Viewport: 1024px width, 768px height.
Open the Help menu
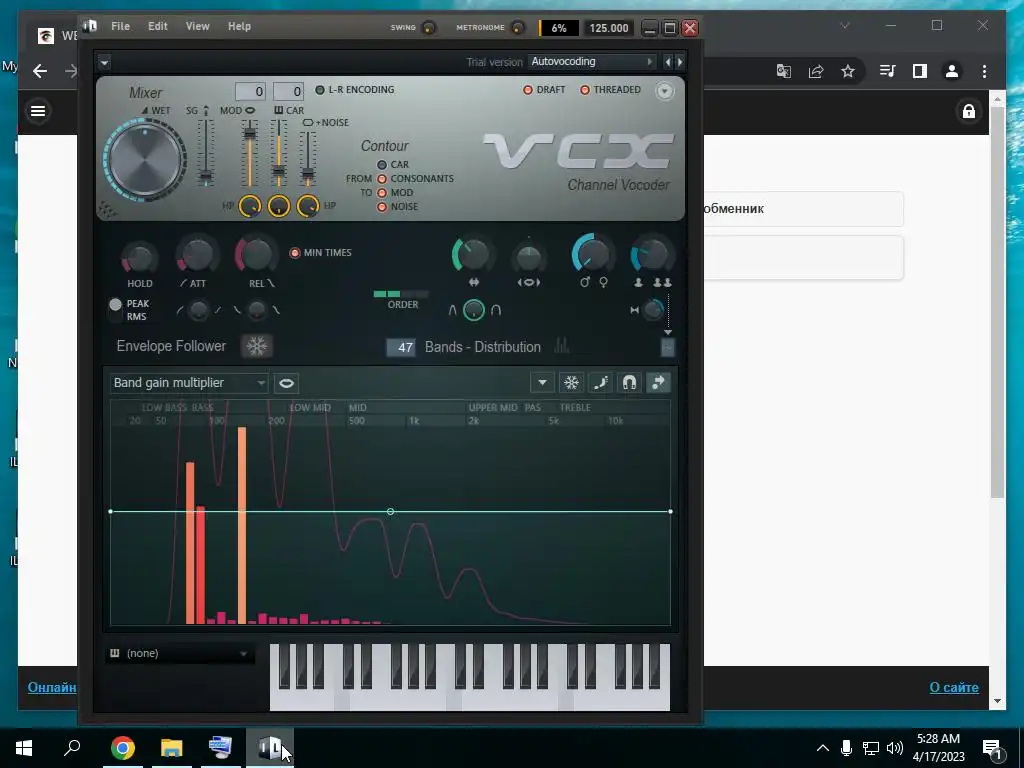point(239,26)
